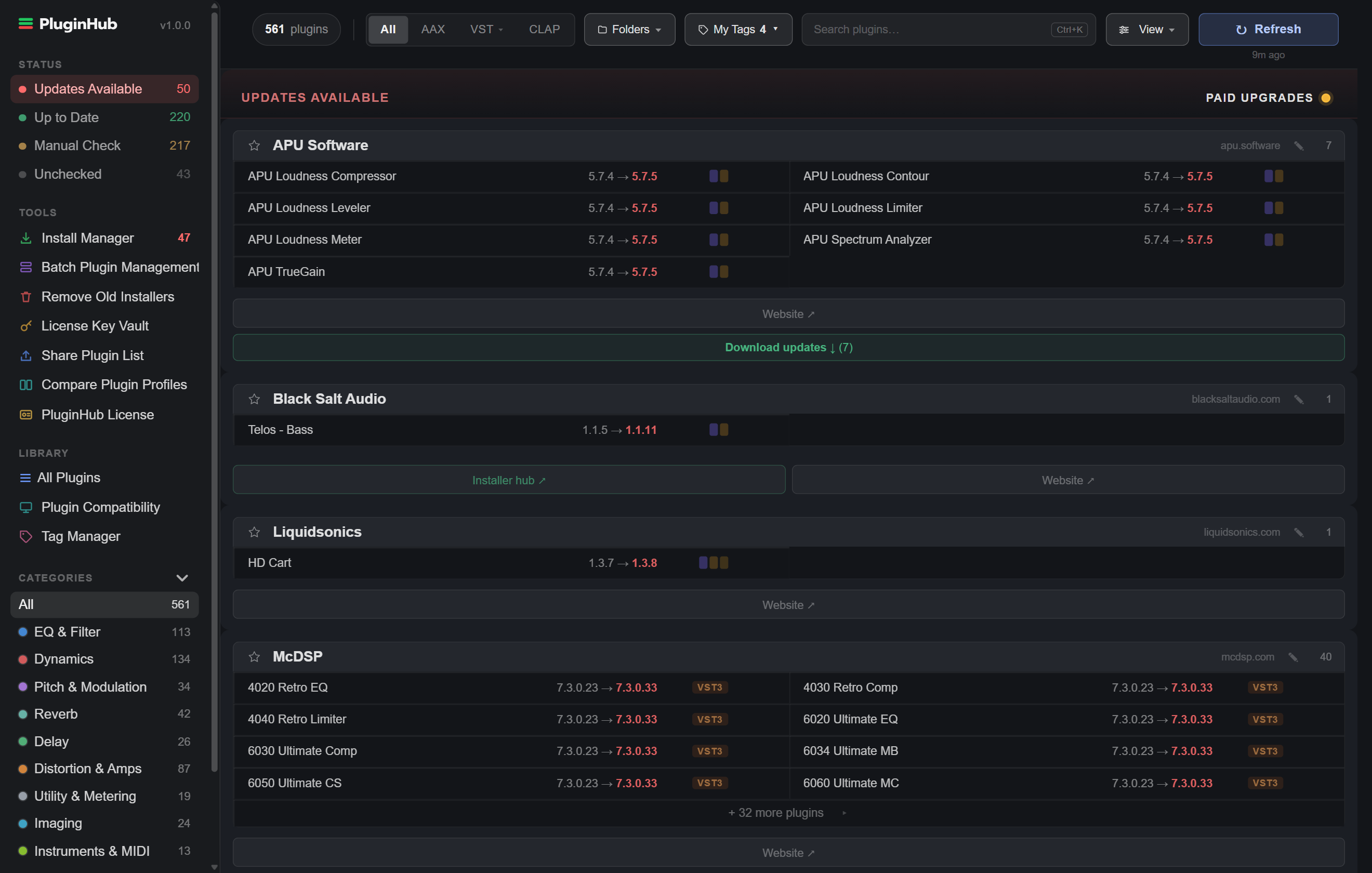
Task: Filter by Dynamics category
Action: 104,659
